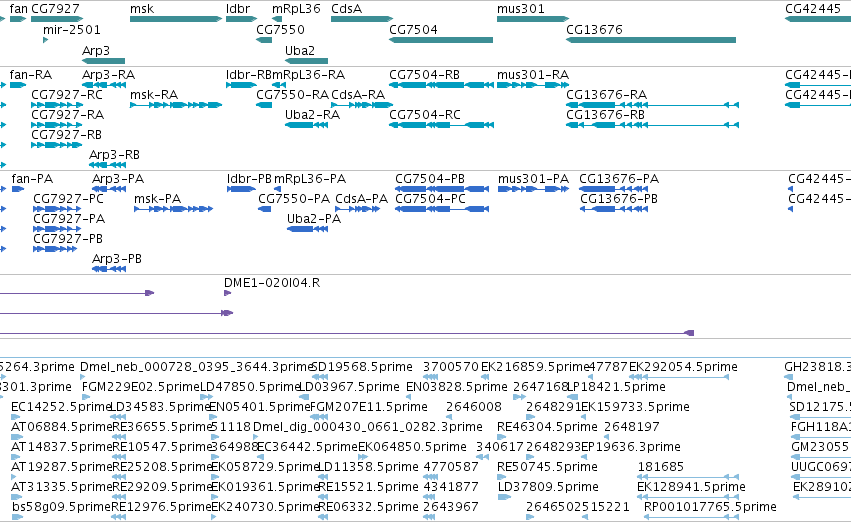This screenshot has width=851, height=522.
Task: Click the msk-RA transcript label
Action: [154, 95]
